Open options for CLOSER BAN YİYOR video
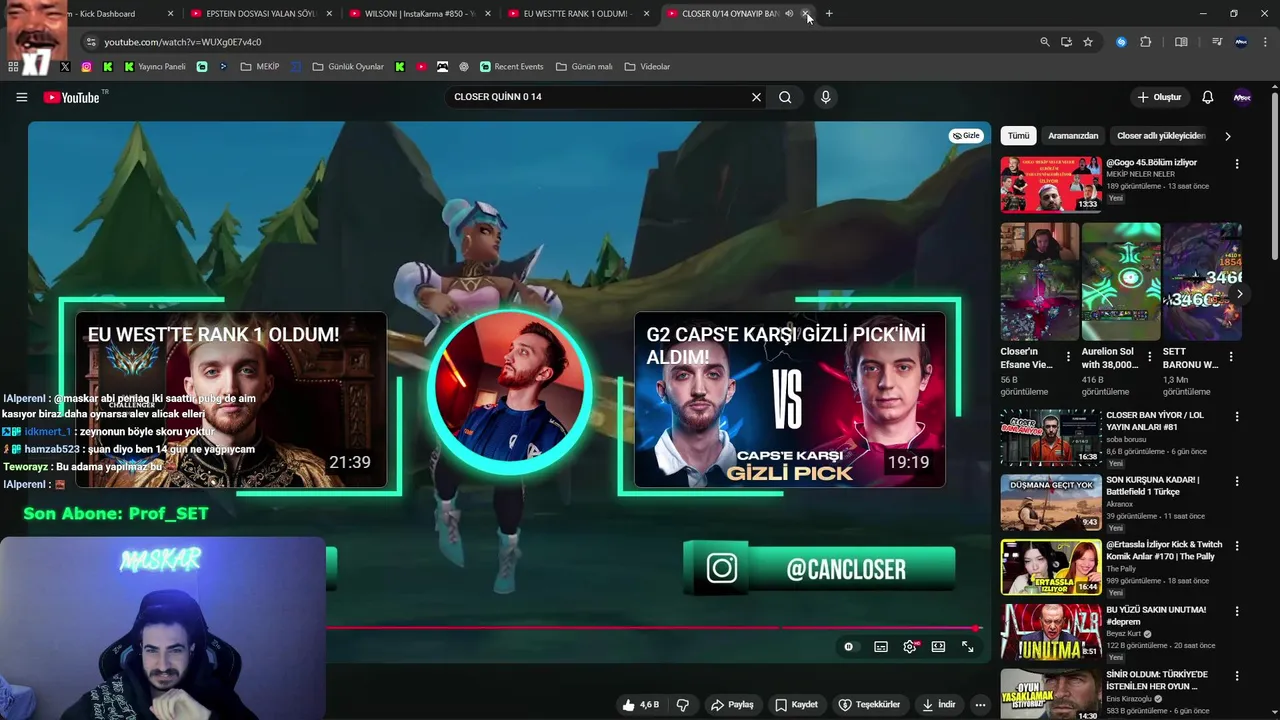 click(x=1237, y=416)
